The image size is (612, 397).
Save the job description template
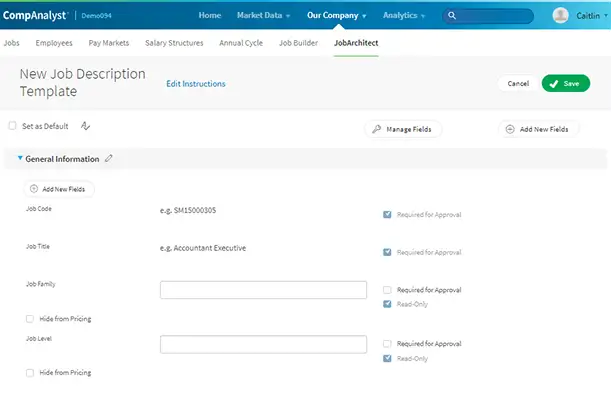click(566, 84)
